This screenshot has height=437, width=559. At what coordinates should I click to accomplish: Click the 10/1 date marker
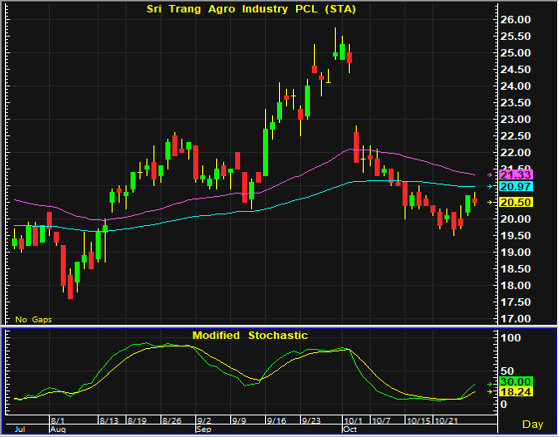[x=353, y=421]
